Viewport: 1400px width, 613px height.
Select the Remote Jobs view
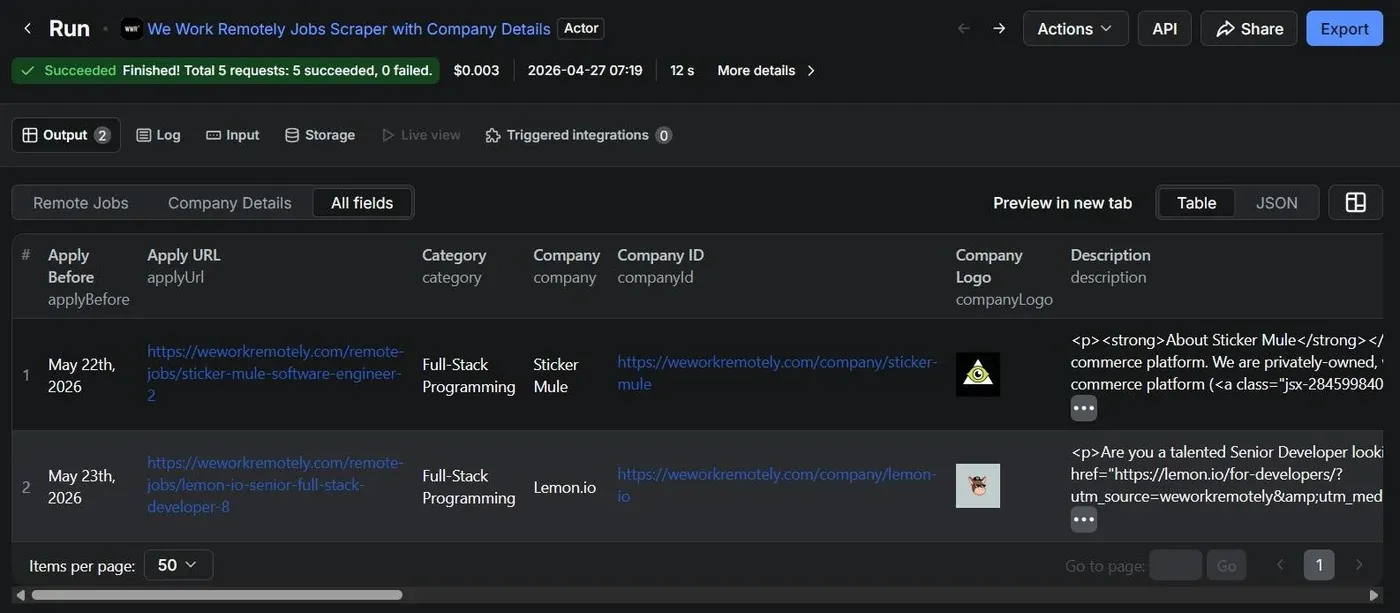coord(81,203)
